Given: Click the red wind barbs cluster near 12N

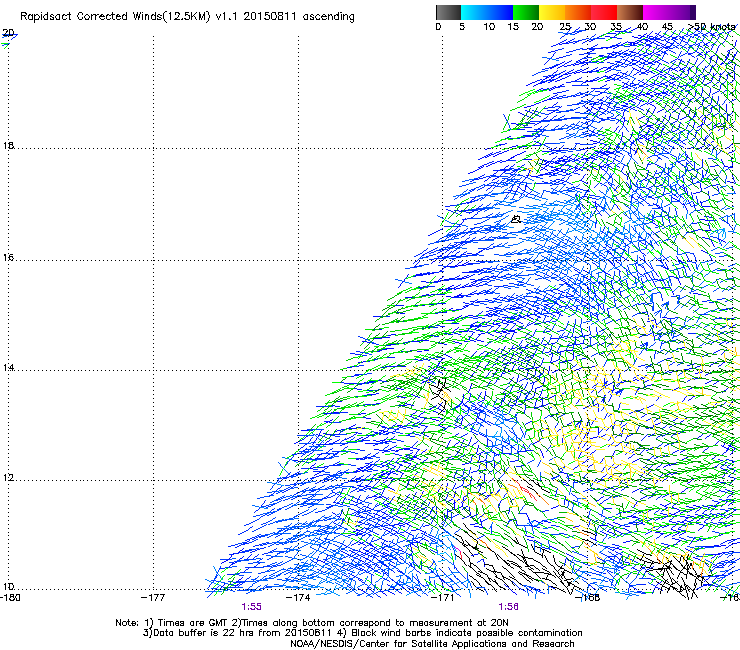Looking at the screenshot, I should point(526,491).
